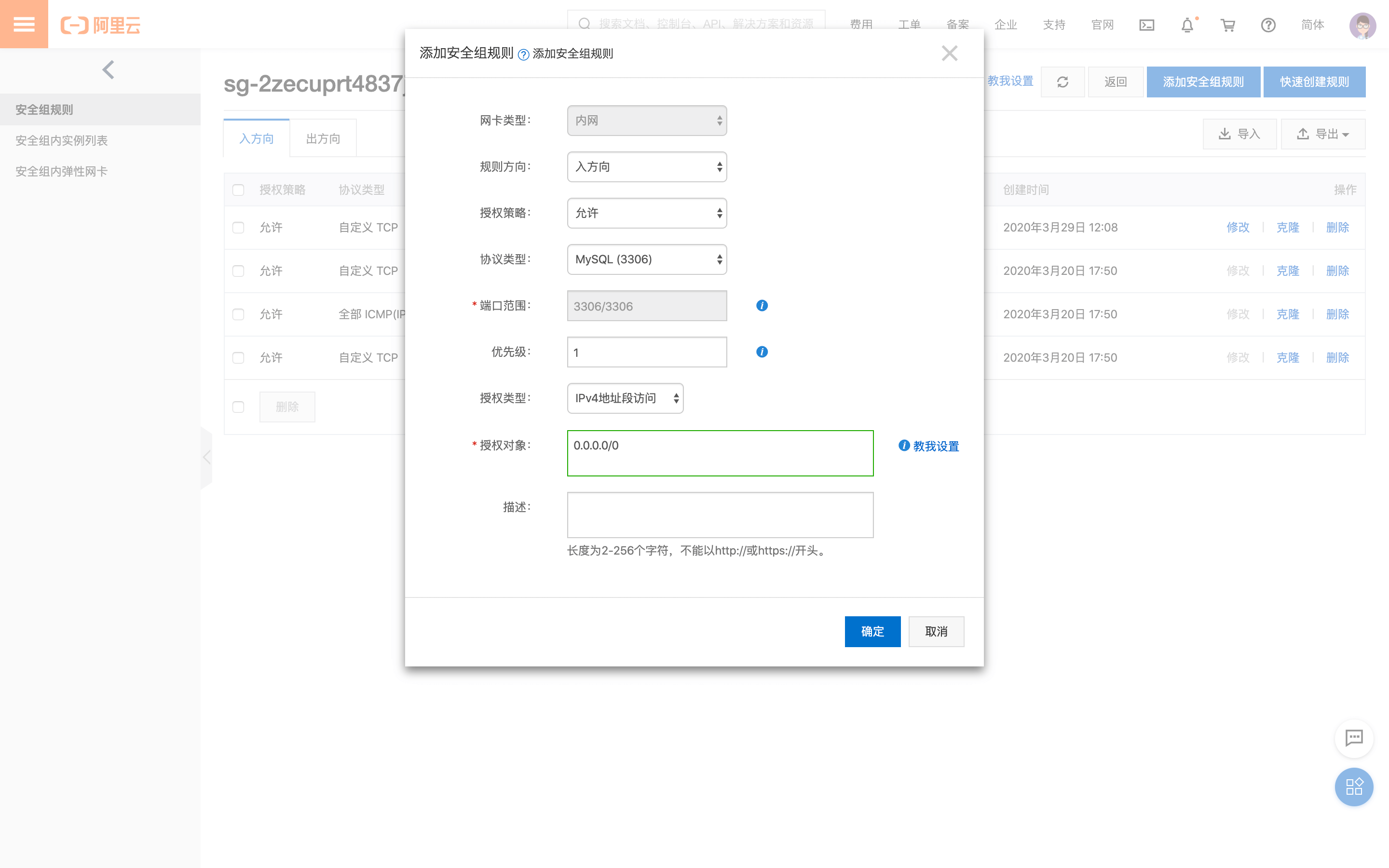Check the checkbox beside the 删除 button
This screenshot has width=1389, height=868.
tap(238, 407)
